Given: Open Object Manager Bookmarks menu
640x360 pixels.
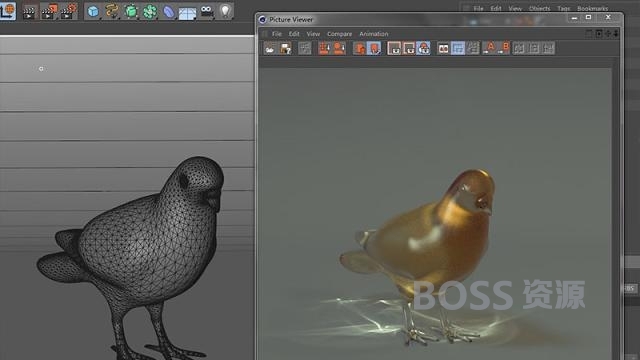Looking at the screenshot, I should [592, 8].
